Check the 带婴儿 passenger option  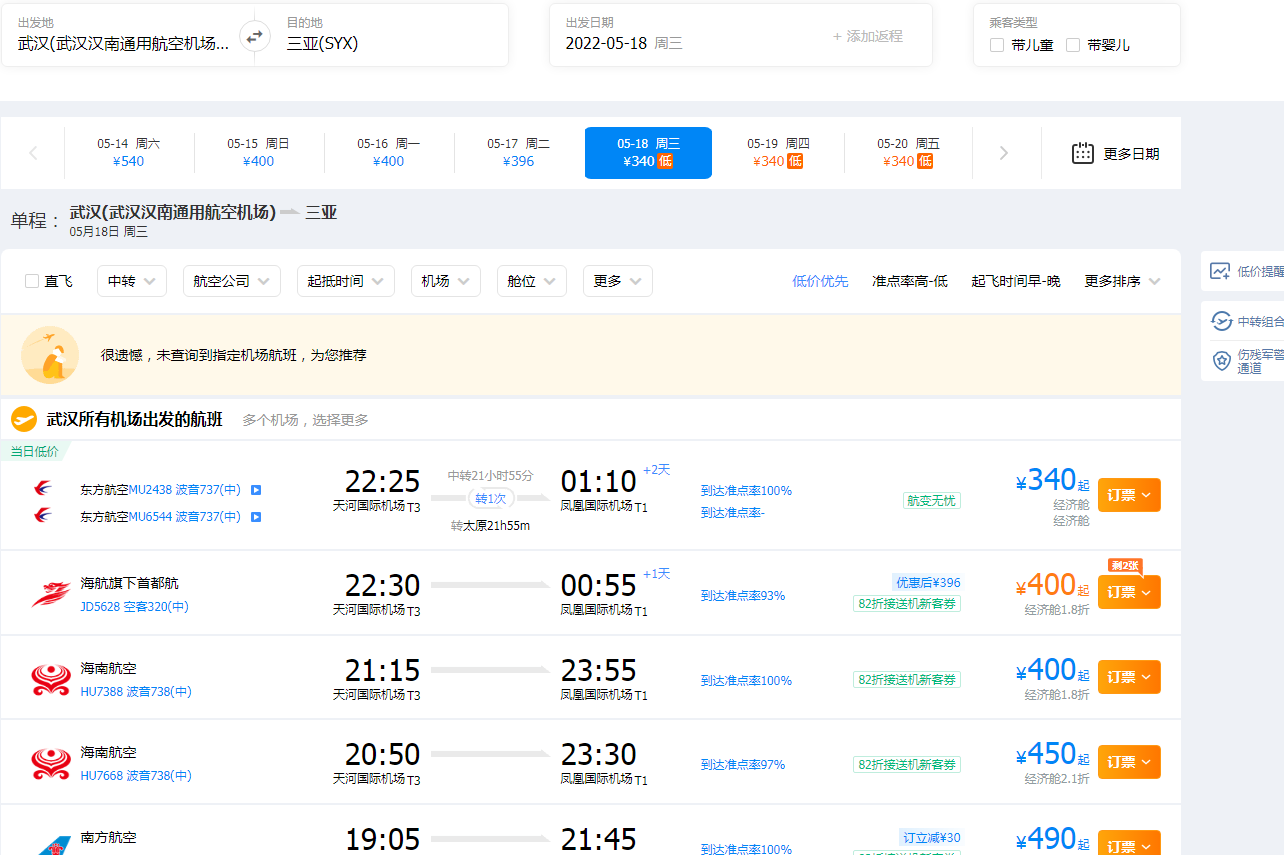[1075, 44]
